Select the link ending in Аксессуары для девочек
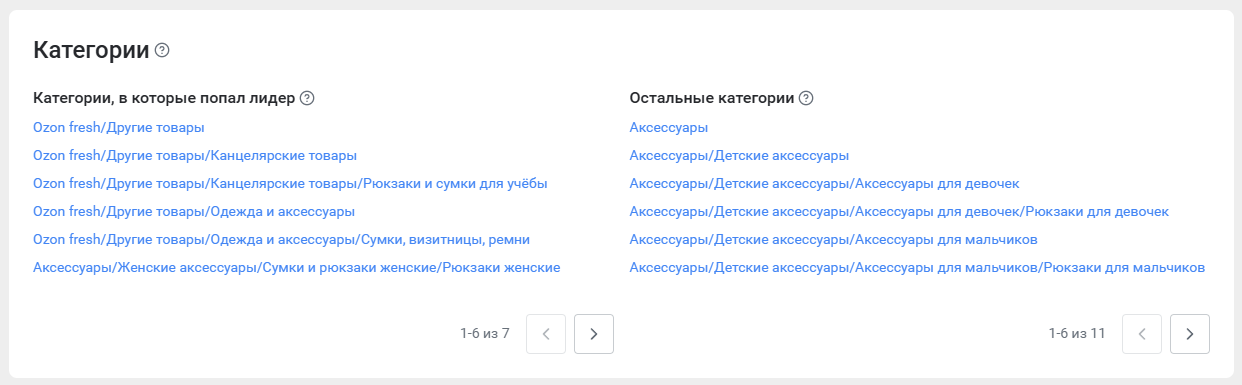This screenshot has height=385, width=1242. (825, 183)
